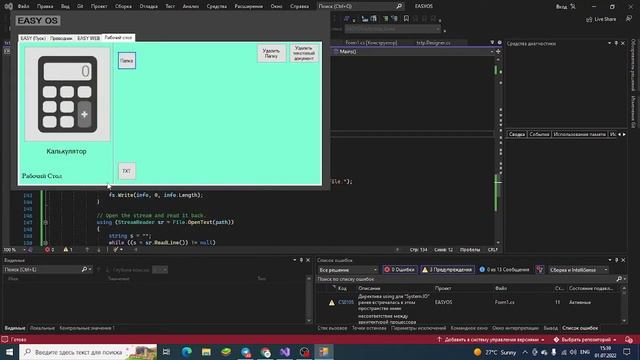This screenshot has width=640, height=360.
Task: Open the Расширения menu
Action: 249,6
